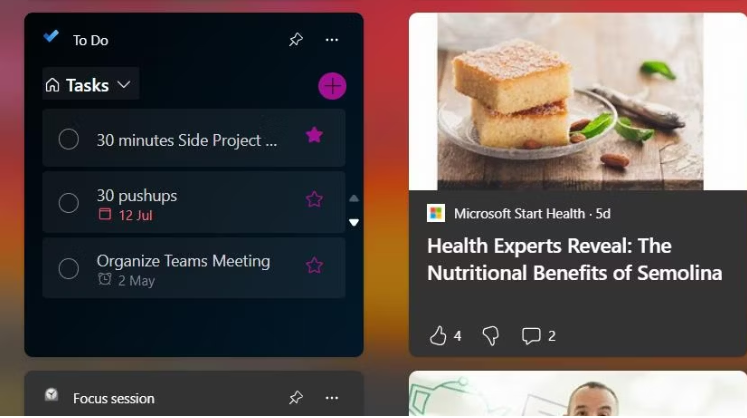Check off the 30 pushups task
This screenshot has height=418, width=747.
(69, 203)
